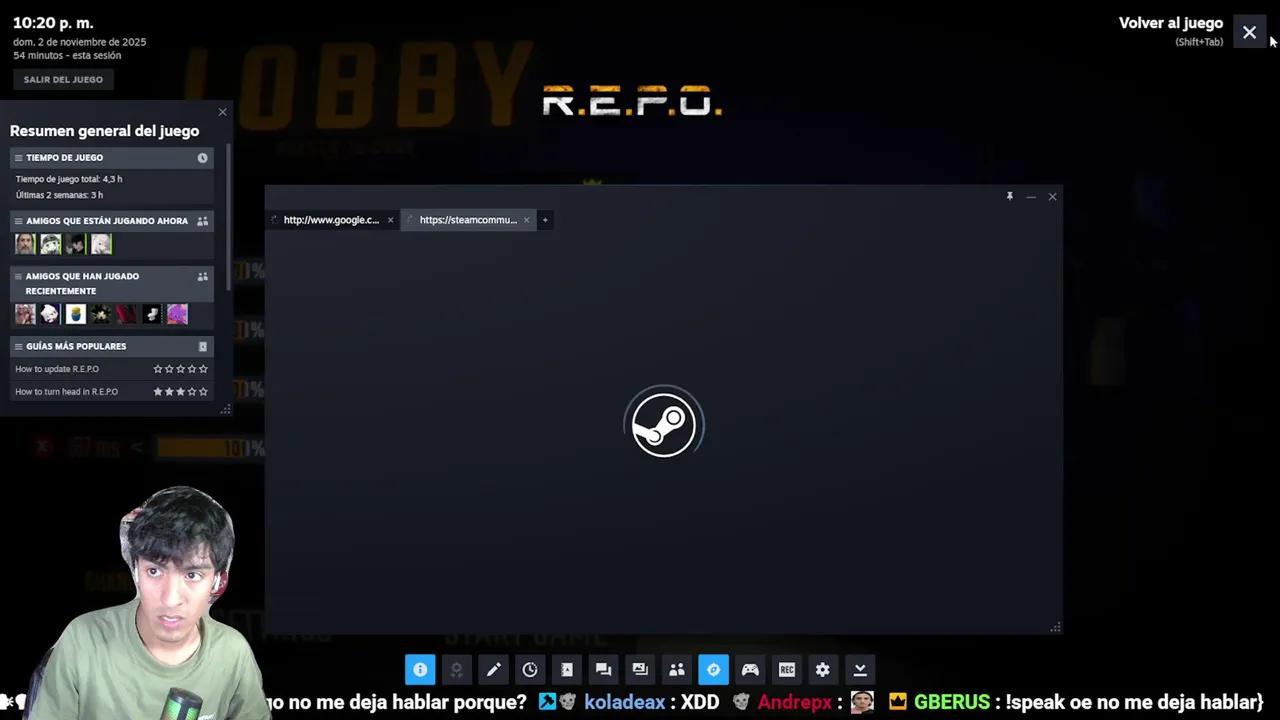Click the 10:20 p. m. clock text

[53, 23]
